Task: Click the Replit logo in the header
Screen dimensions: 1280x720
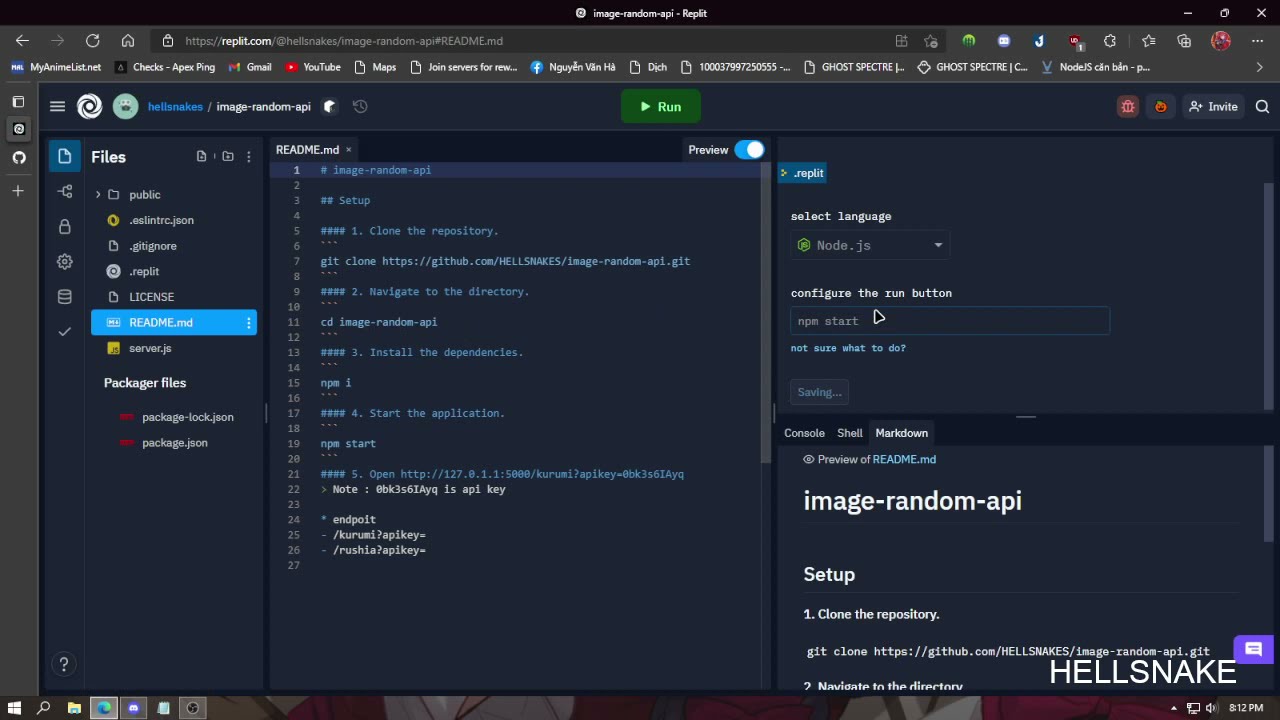Action: coord(89,106)
